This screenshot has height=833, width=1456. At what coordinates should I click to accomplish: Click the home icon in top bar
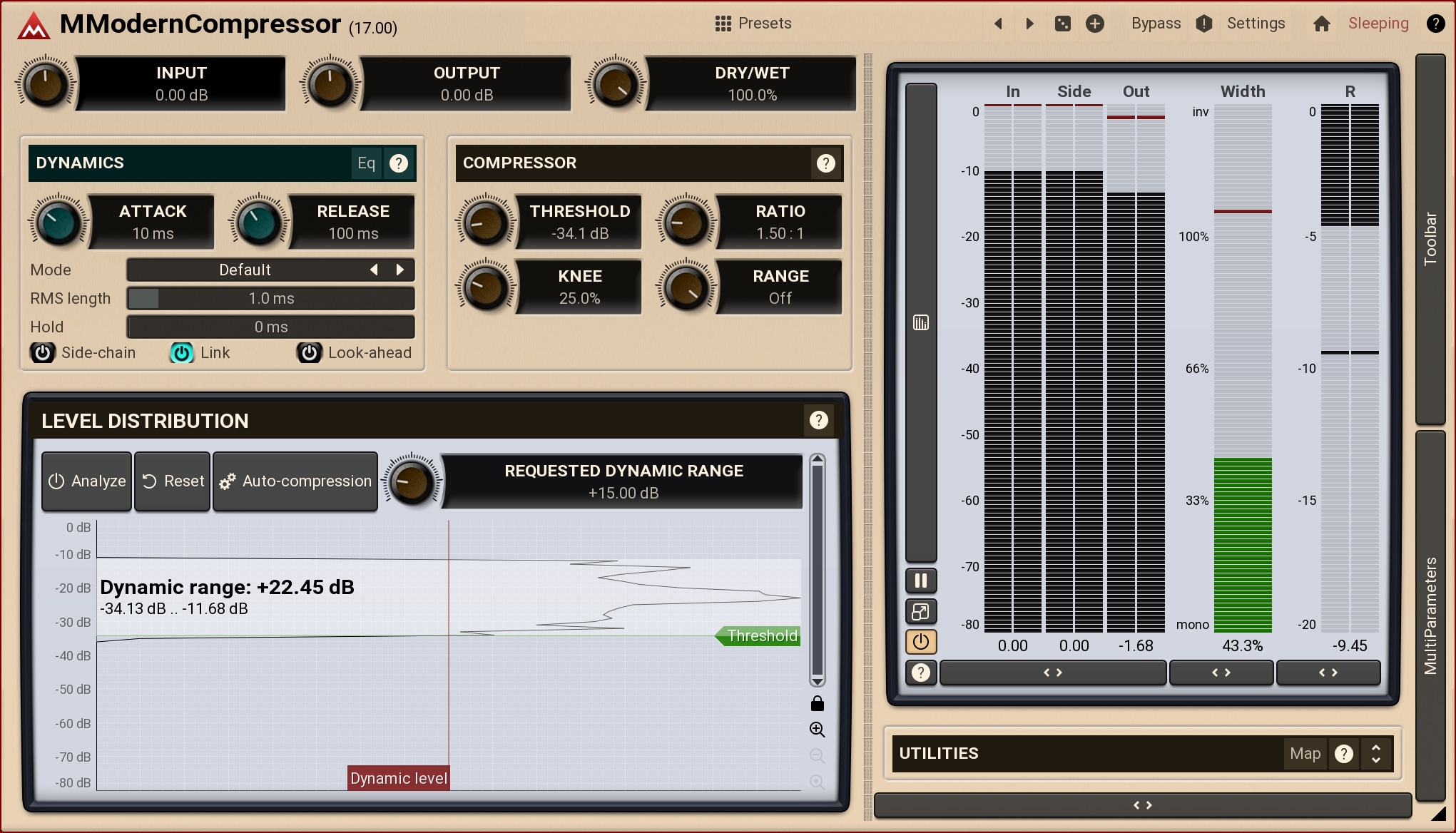pos(1321,24)
